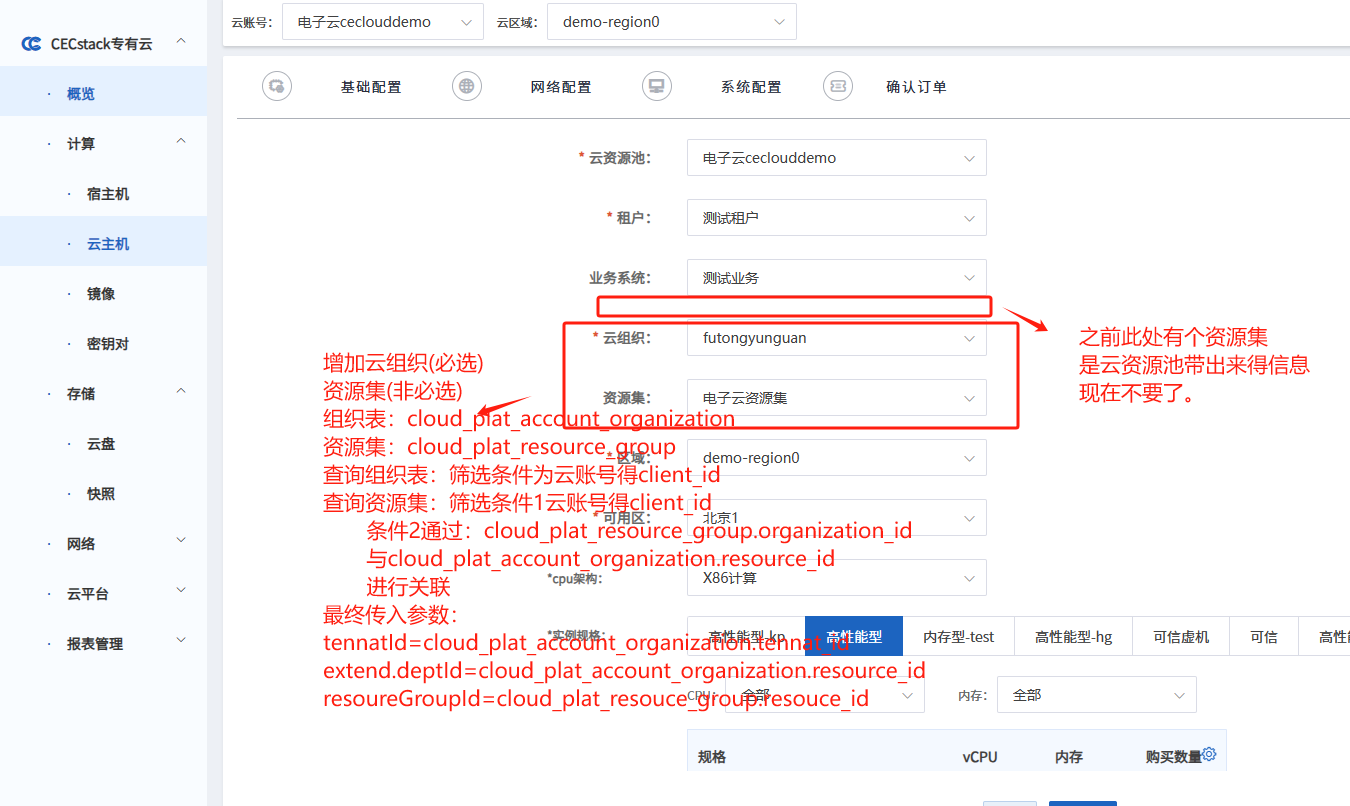
Task: Click the 系统配置 monitor step icon
Action: pos(657,87)
